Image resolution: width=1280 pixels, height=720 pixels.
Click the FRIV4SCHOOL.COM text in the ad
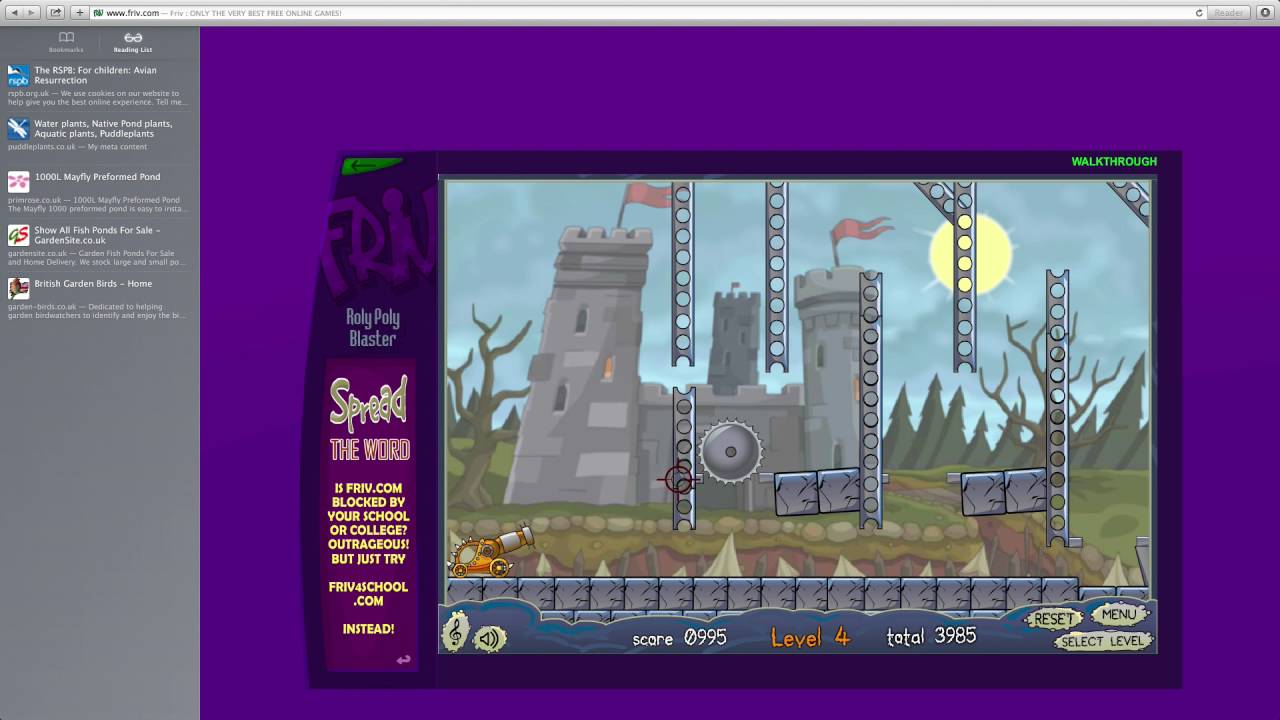[x=368, y=594]
